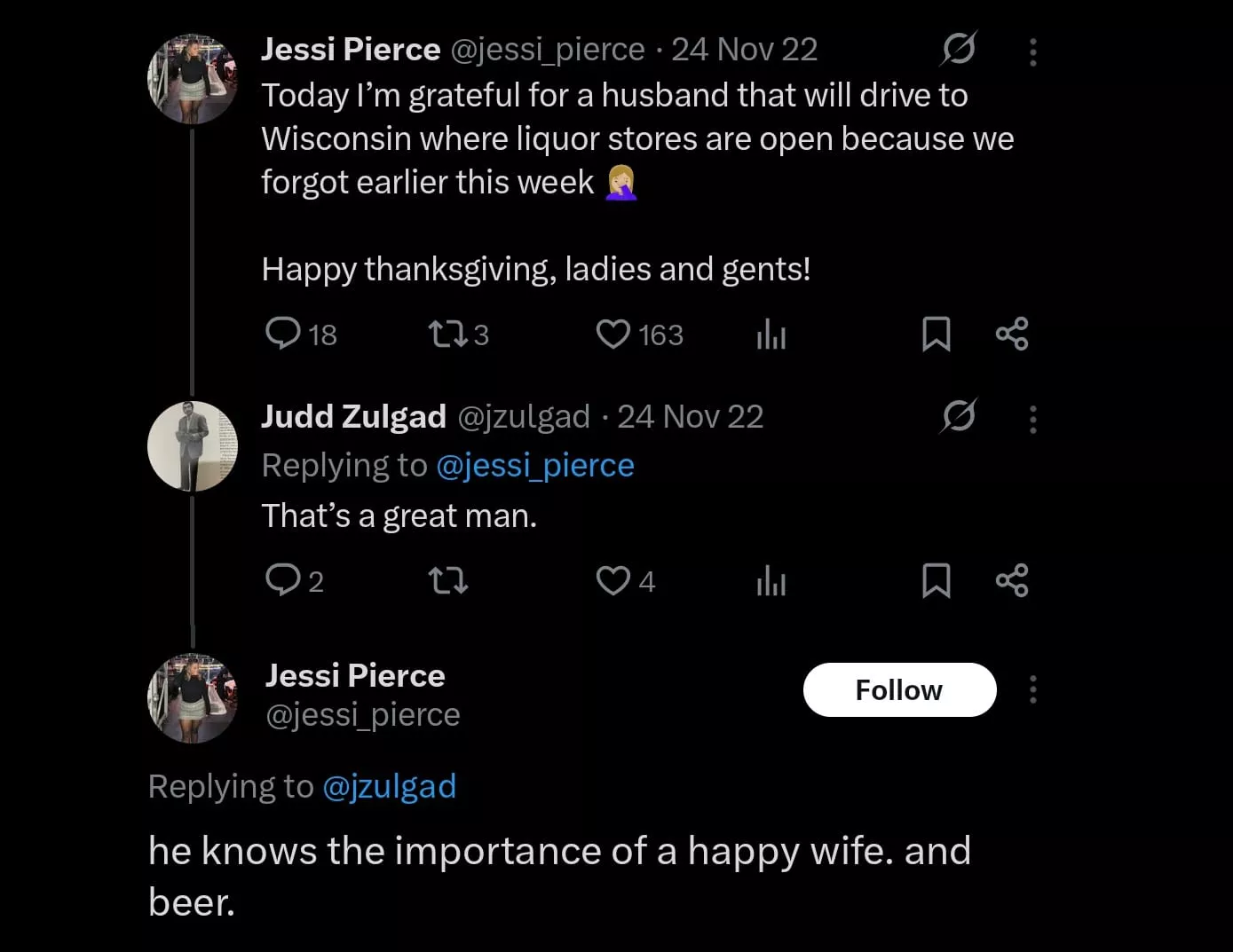Image resolution: width=1233 pixels, height=952 pixels.
Task: View analytics for Jessi Pierce's first tweet
Action: [x=771, y=334]
